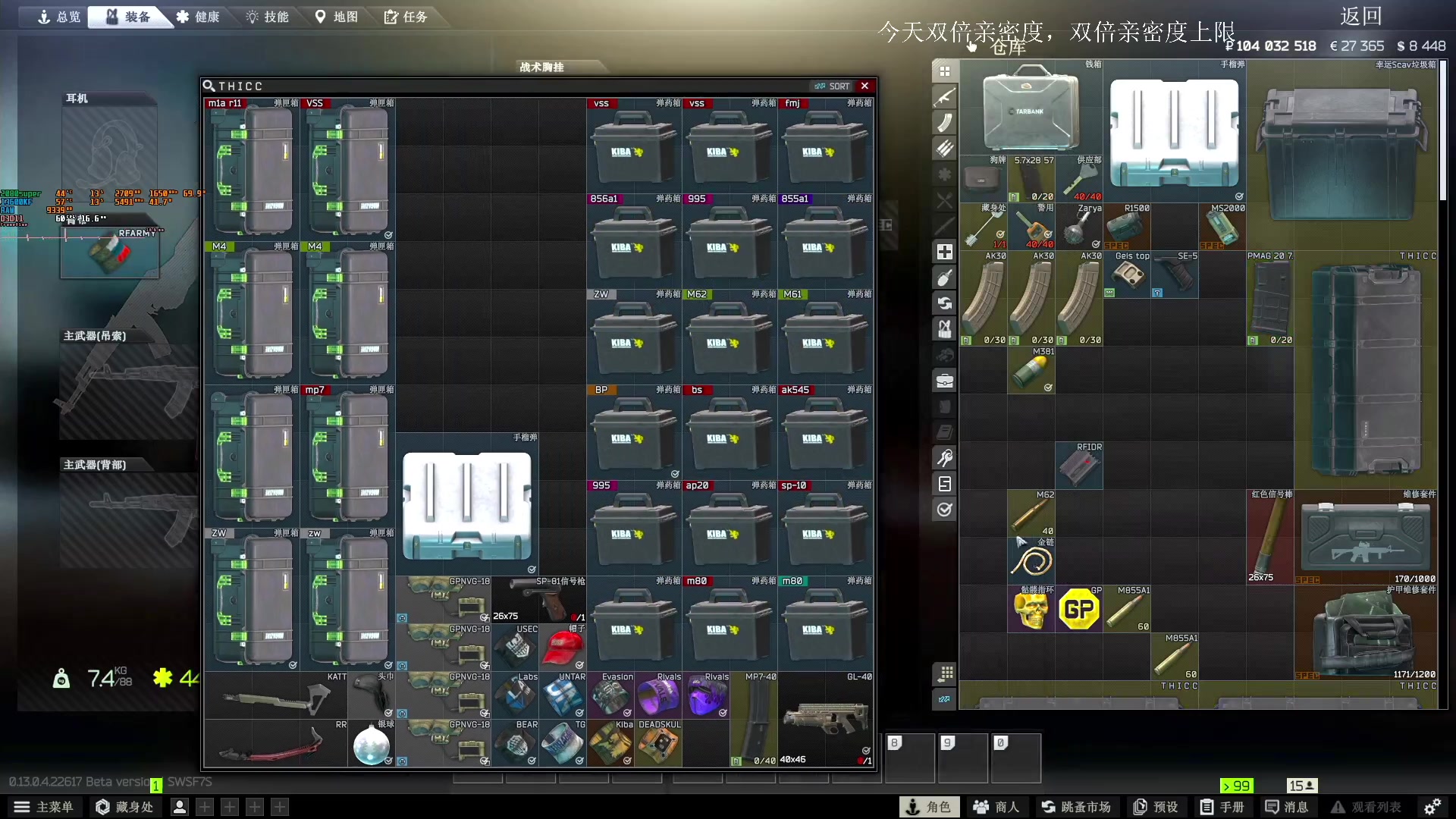Select the red cap in THICC case

click(563, 647)
